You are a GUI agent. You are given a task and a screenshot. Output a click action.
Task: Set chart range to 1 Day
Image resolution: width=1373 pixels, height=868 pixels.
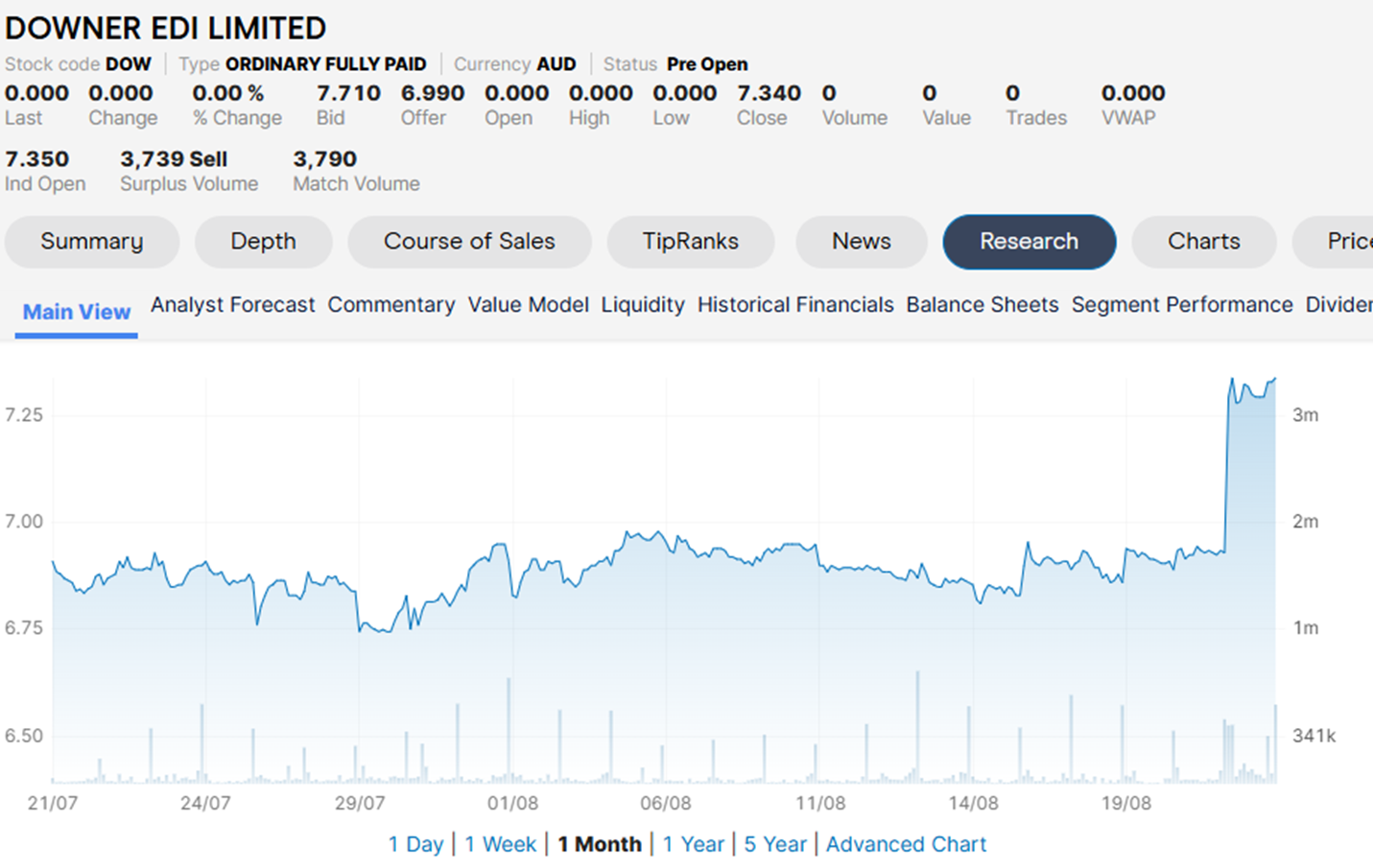point(415,844)
